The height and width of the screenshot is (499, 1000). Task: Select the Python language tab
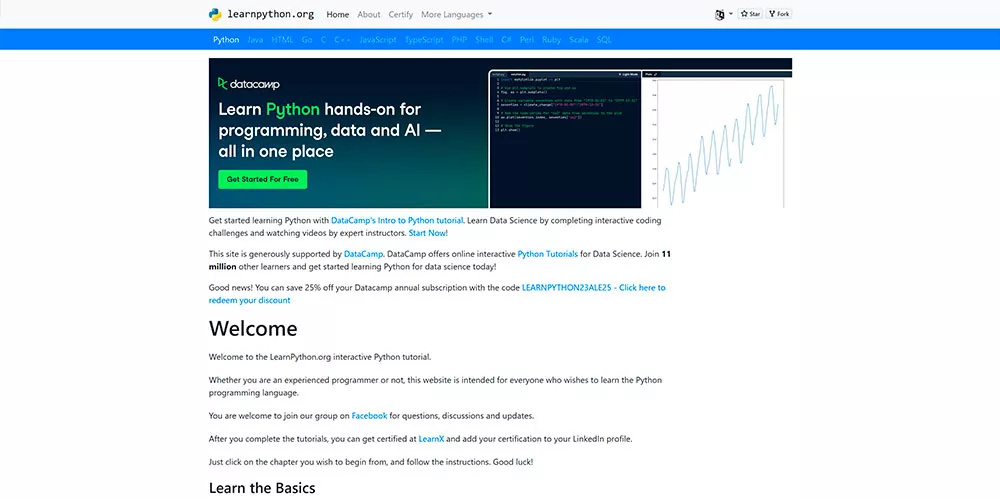tap(226, 40)
